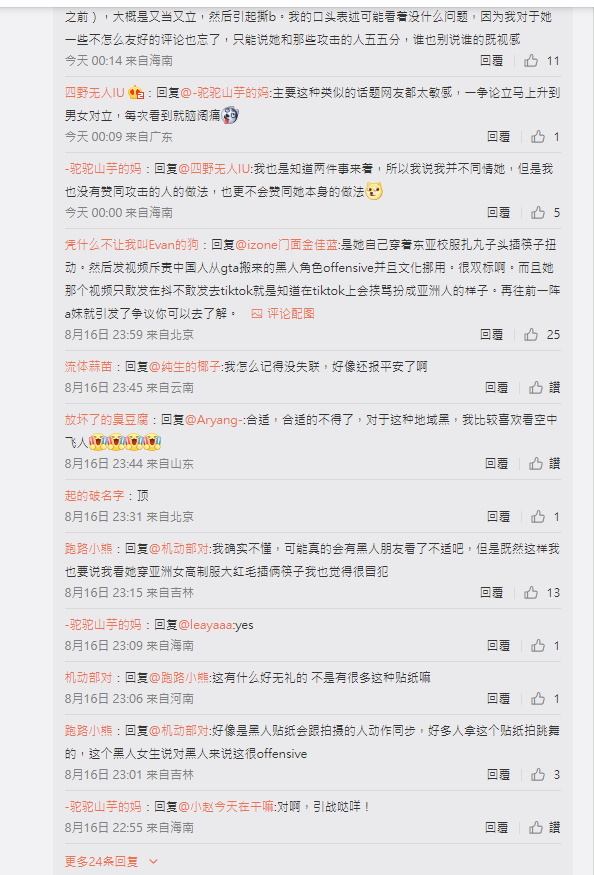Viewport: 594px width, 875px height.
Task: Like the 四野无人IU comment
Action: click(538, 136)
